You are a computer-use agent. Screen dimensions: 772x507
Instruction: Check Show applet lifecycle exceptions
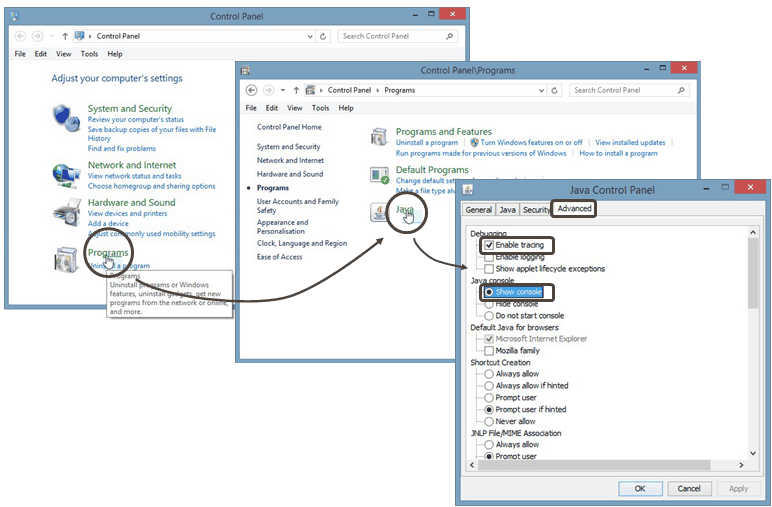tap(489, 269)
